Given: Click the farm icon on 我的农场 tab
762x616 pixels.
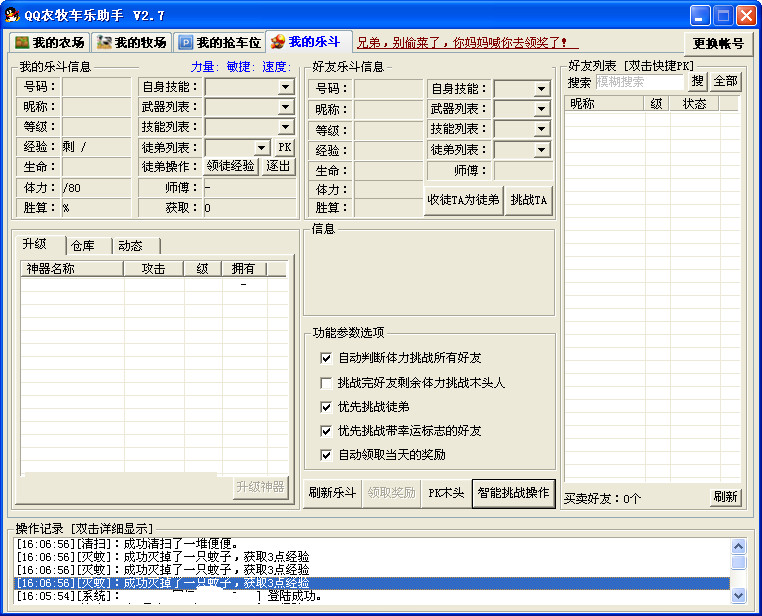Looking at the screenshot, I should click(22, 43).
